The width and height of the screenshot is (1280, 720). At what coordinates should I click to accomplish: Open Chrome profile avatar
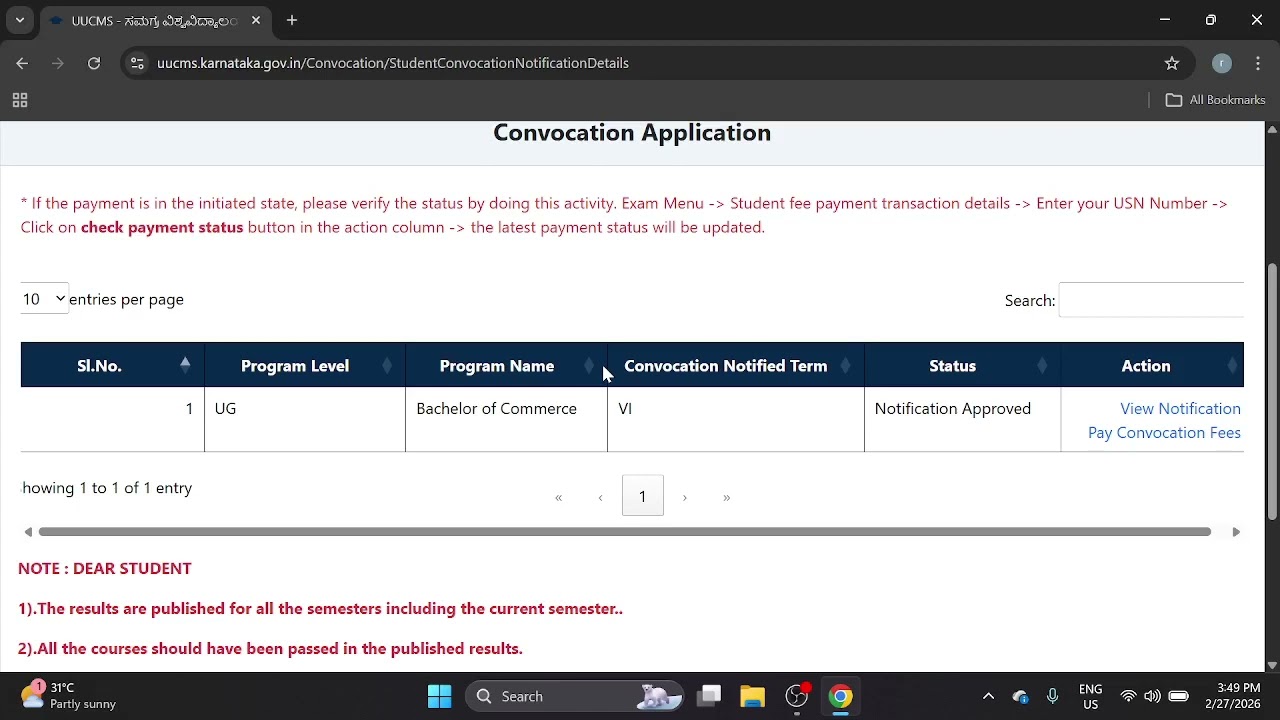coord(1221,63)
